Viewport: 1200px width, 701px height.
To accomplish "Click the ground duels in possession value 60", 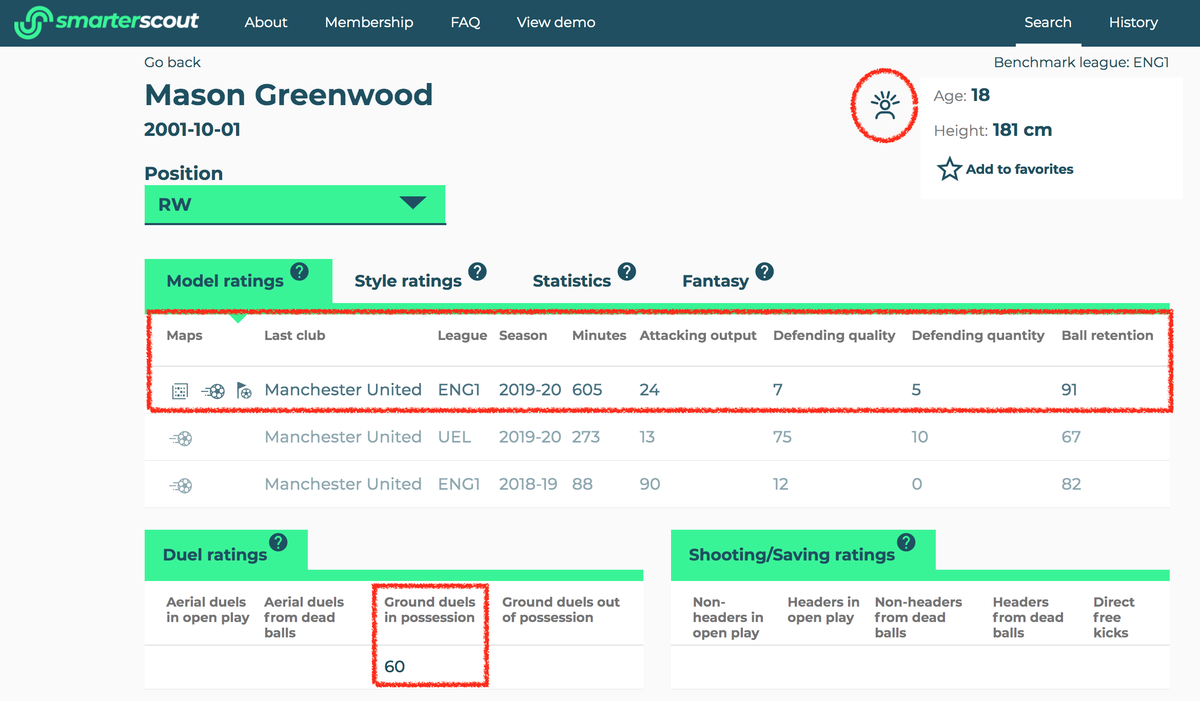I will click(x=394, y=666).
